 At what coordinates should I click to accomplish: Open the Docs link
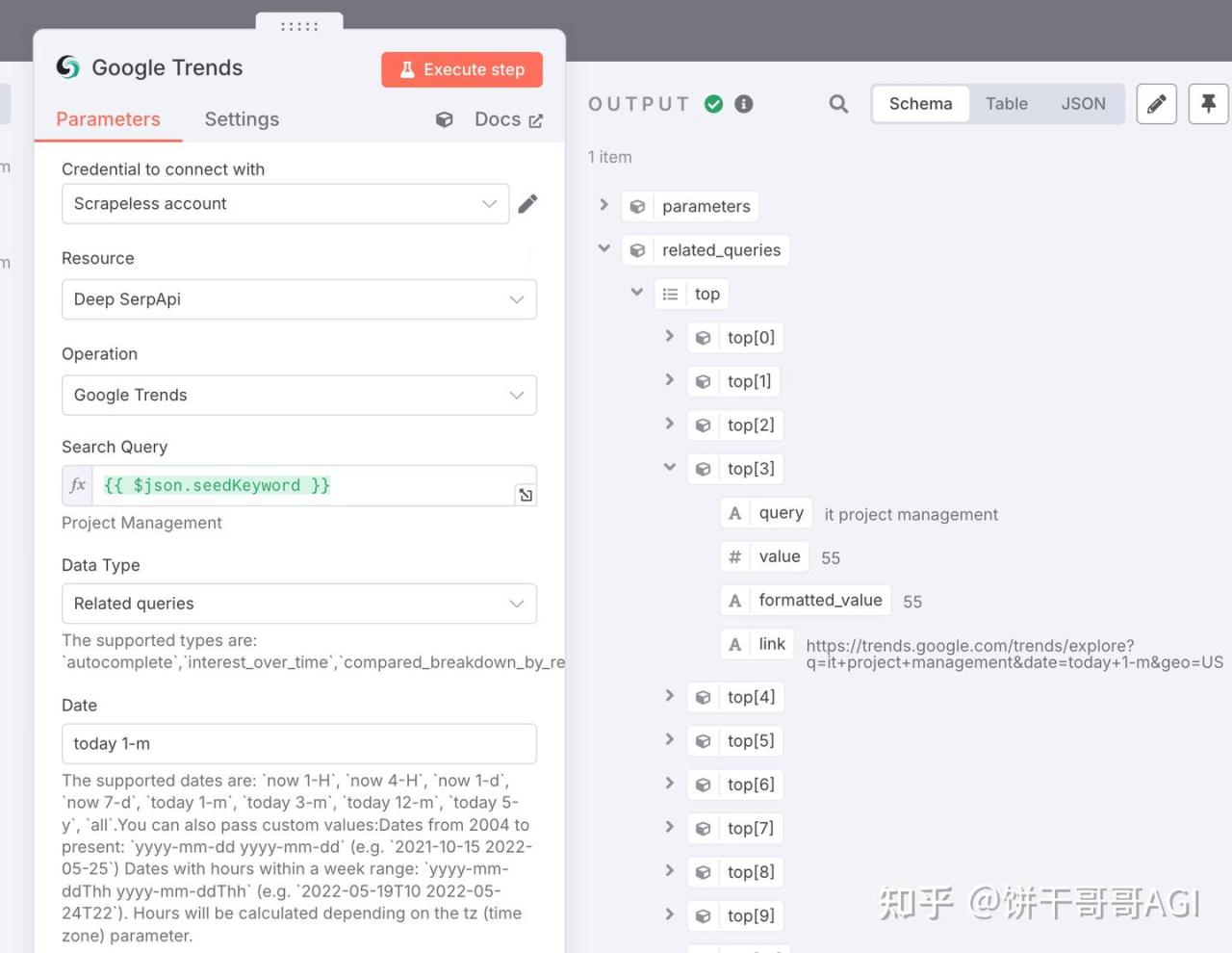coord(508,119)
